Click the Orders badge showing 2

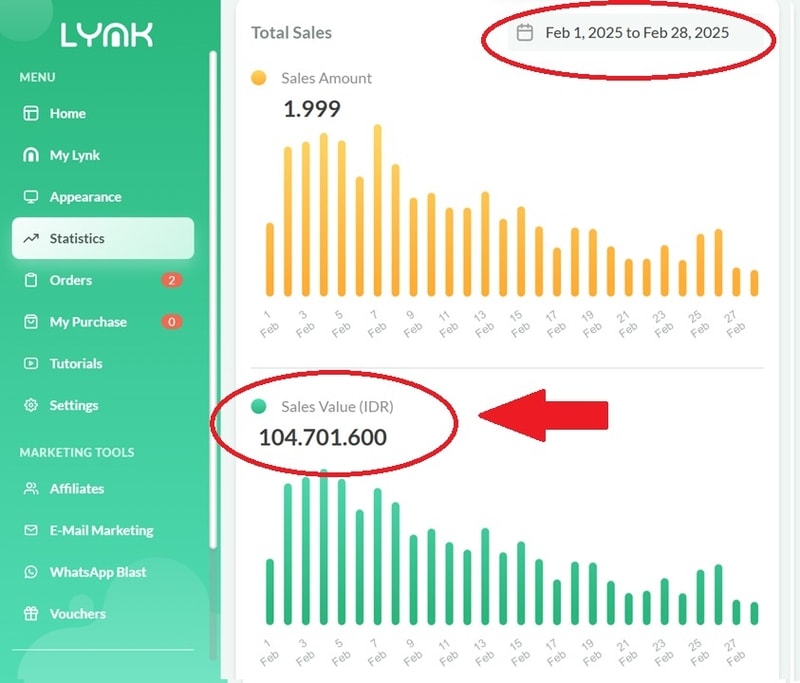[172, 281]
